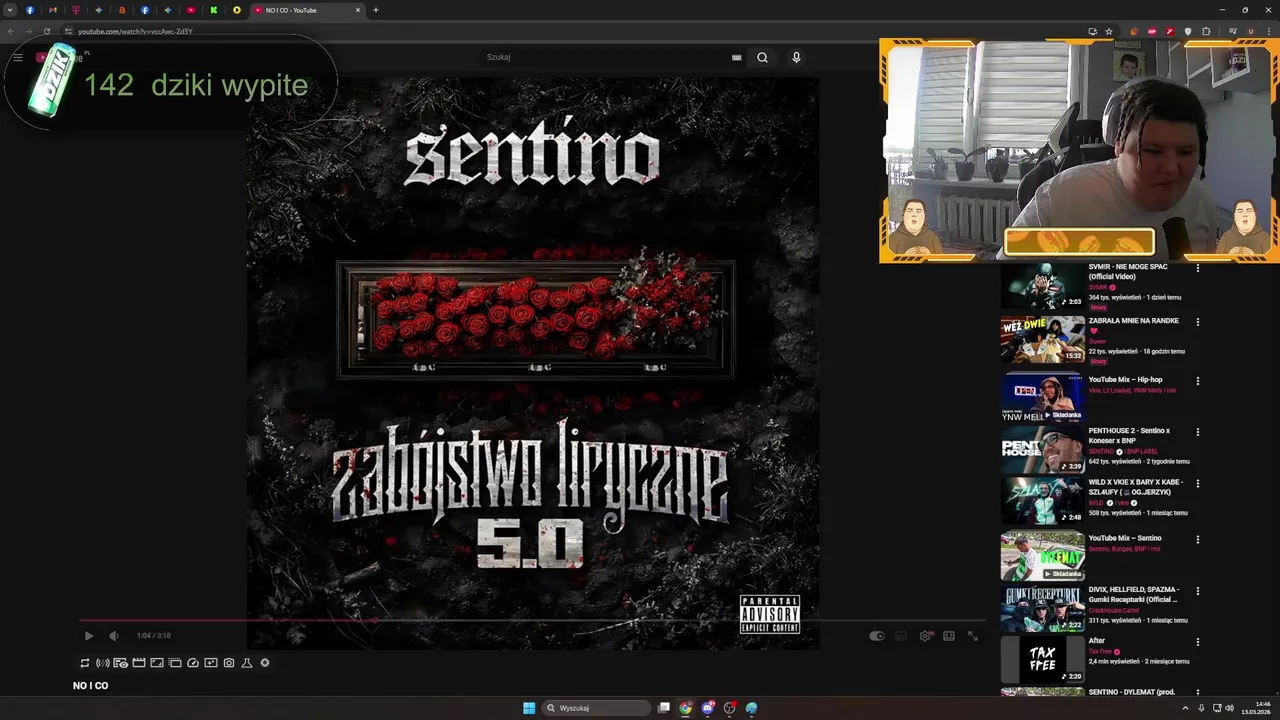Image resolution: width=1280 pixels, height=720 pixels.
Task: Click the YouTube search magnifier button
Action: pyautogui.click(x=762, y=57)
